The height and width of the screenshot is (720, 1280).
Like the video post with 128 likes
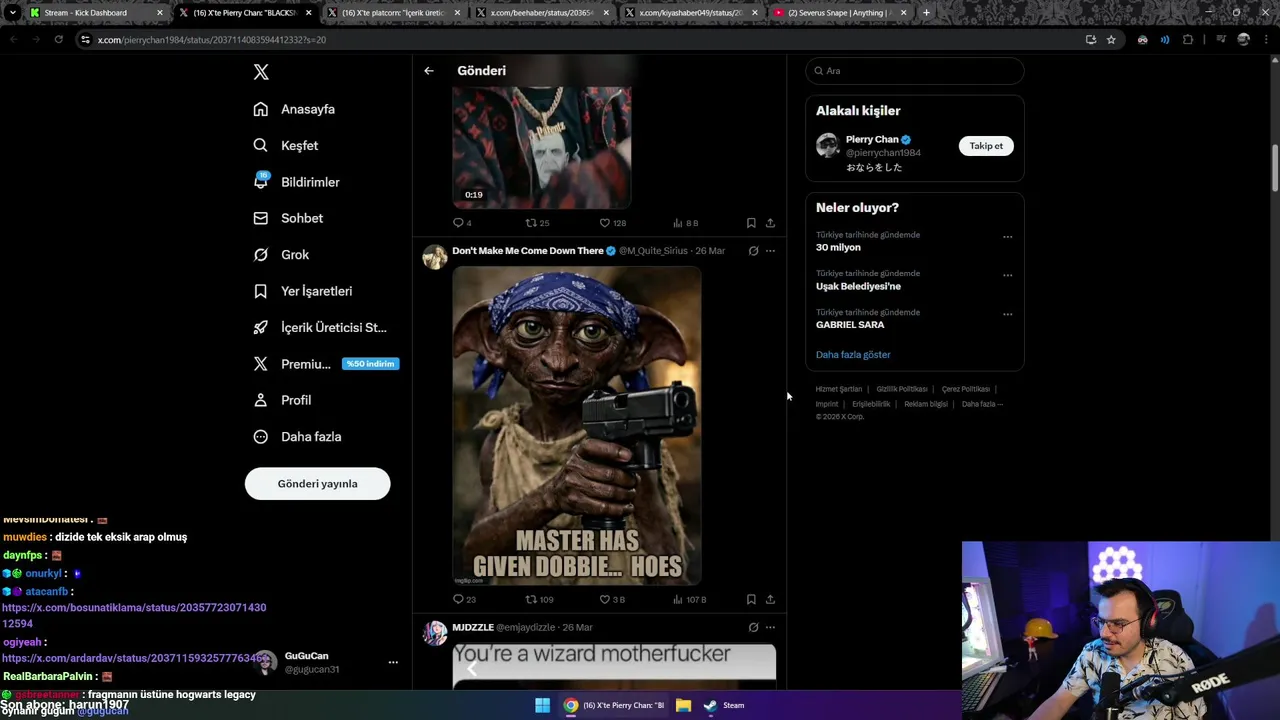[x=612, y=223]
